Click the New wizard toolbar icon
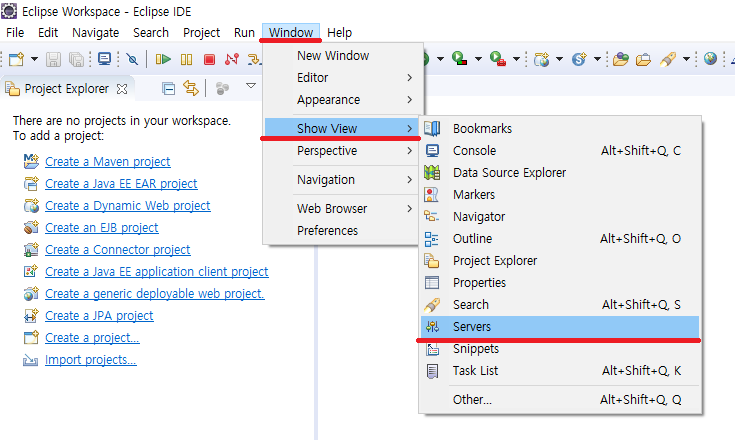Screen dimensions: 735x440 pos(16,60)
